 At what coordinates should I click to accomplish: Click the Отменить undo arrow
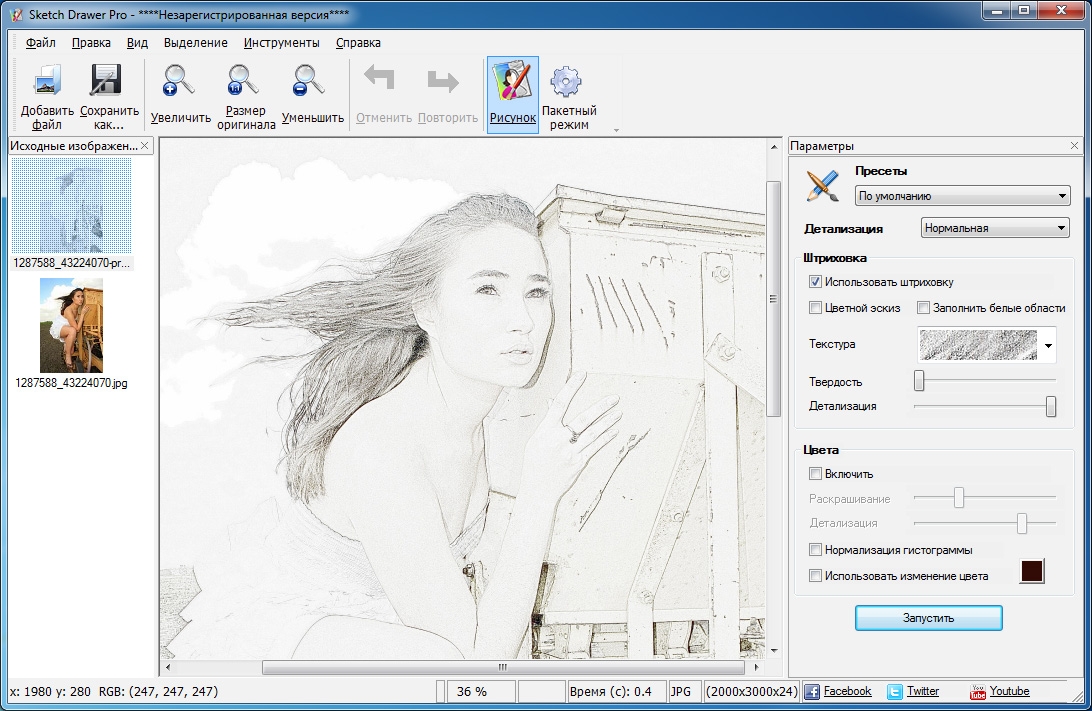tap(380, 78)
